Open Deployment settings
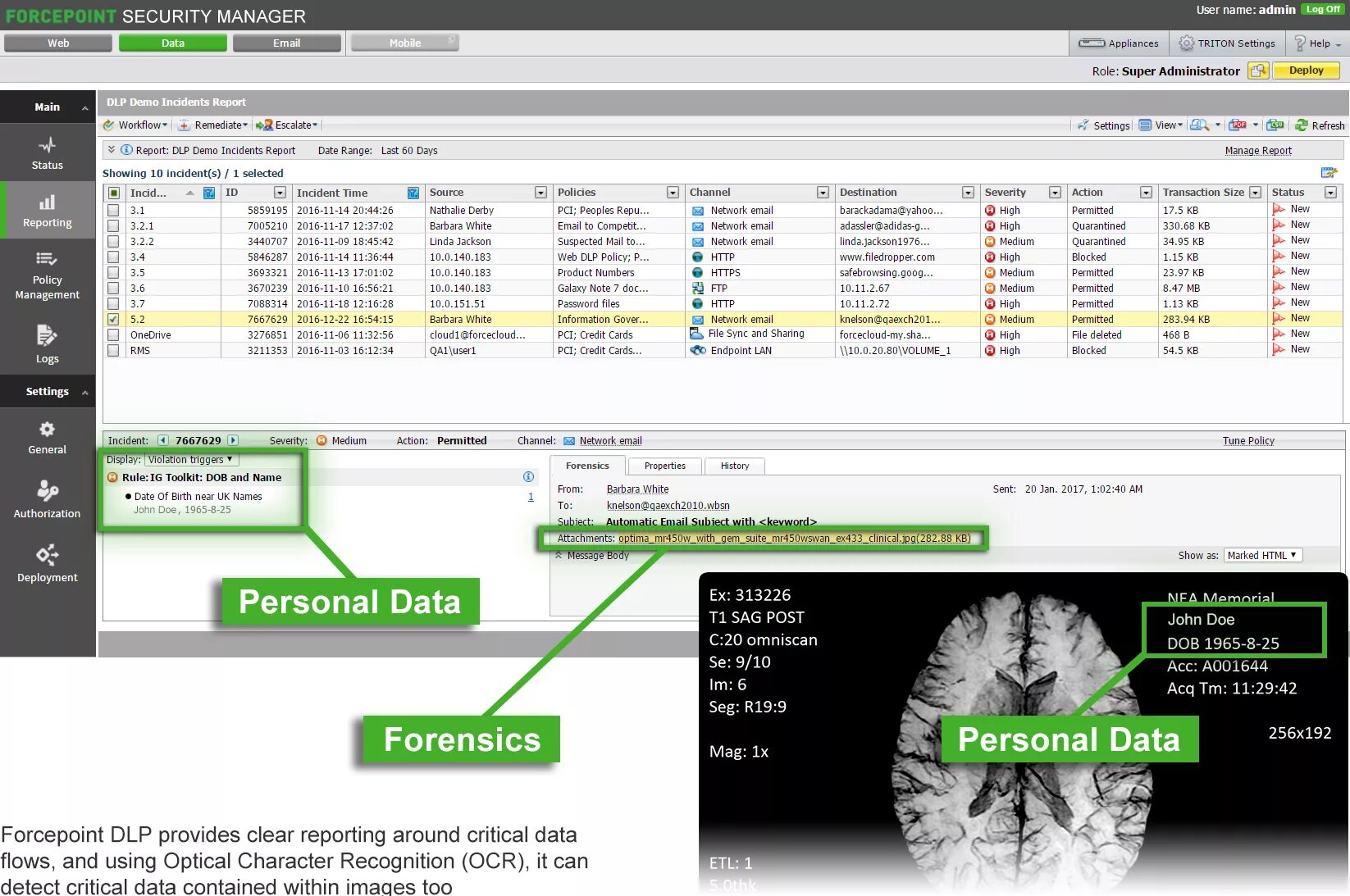 [x=47, y=563]
